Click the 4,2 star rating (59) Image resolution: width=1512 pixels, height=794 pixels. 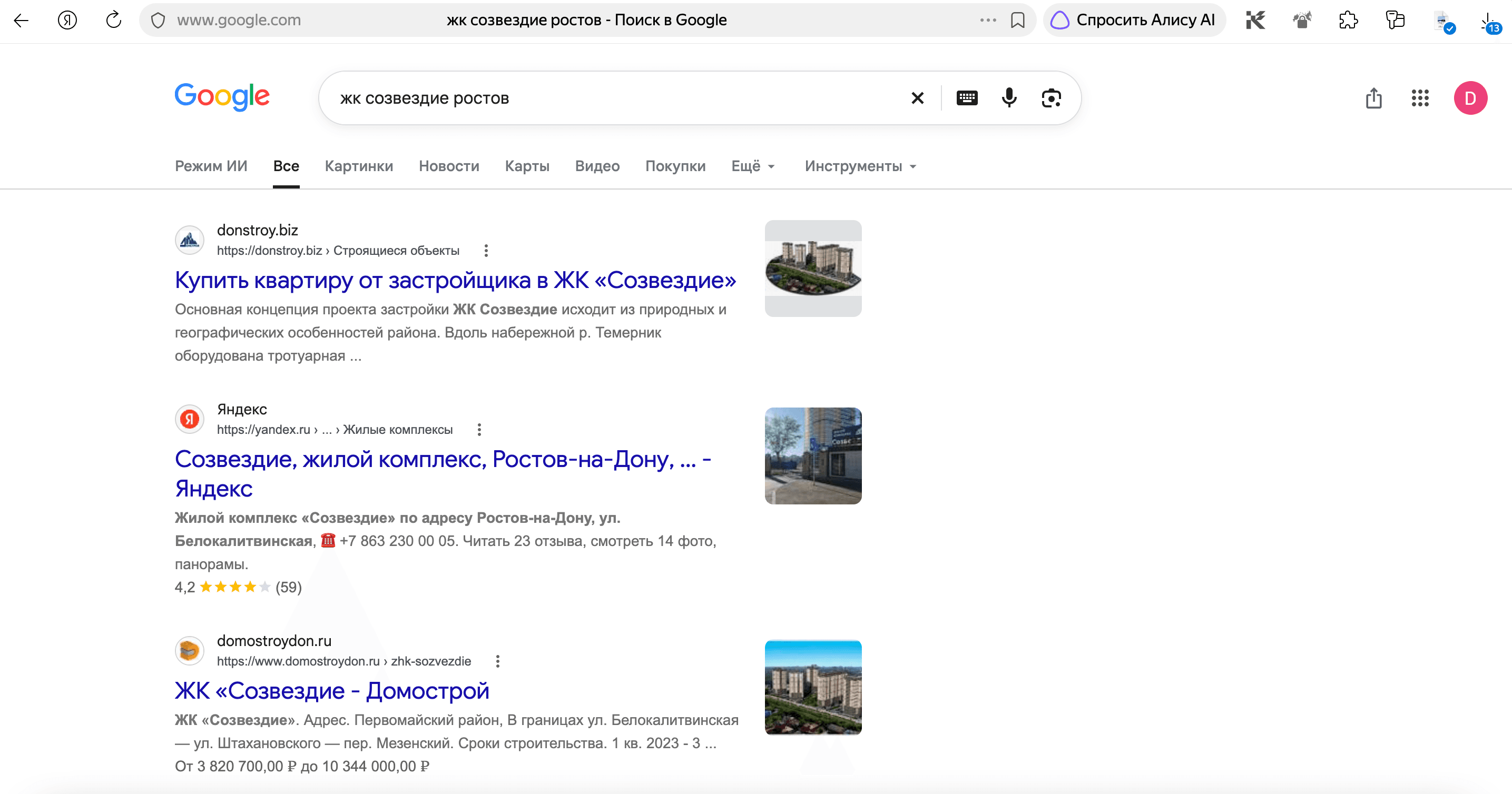[238, 587]
